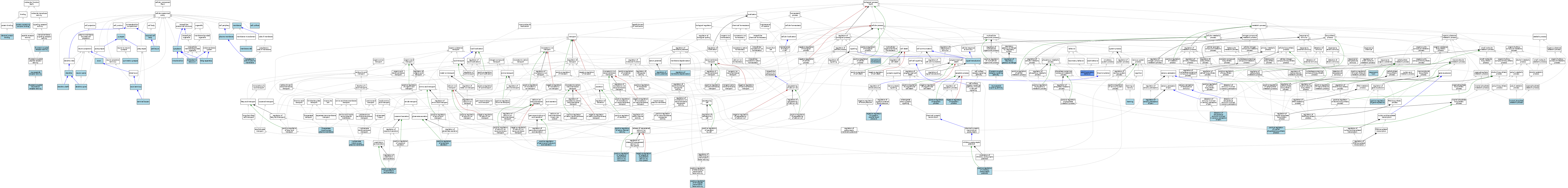Click the 'Golgi apparatus' node
Screen dimensions: 1568x188
point(206,61)
